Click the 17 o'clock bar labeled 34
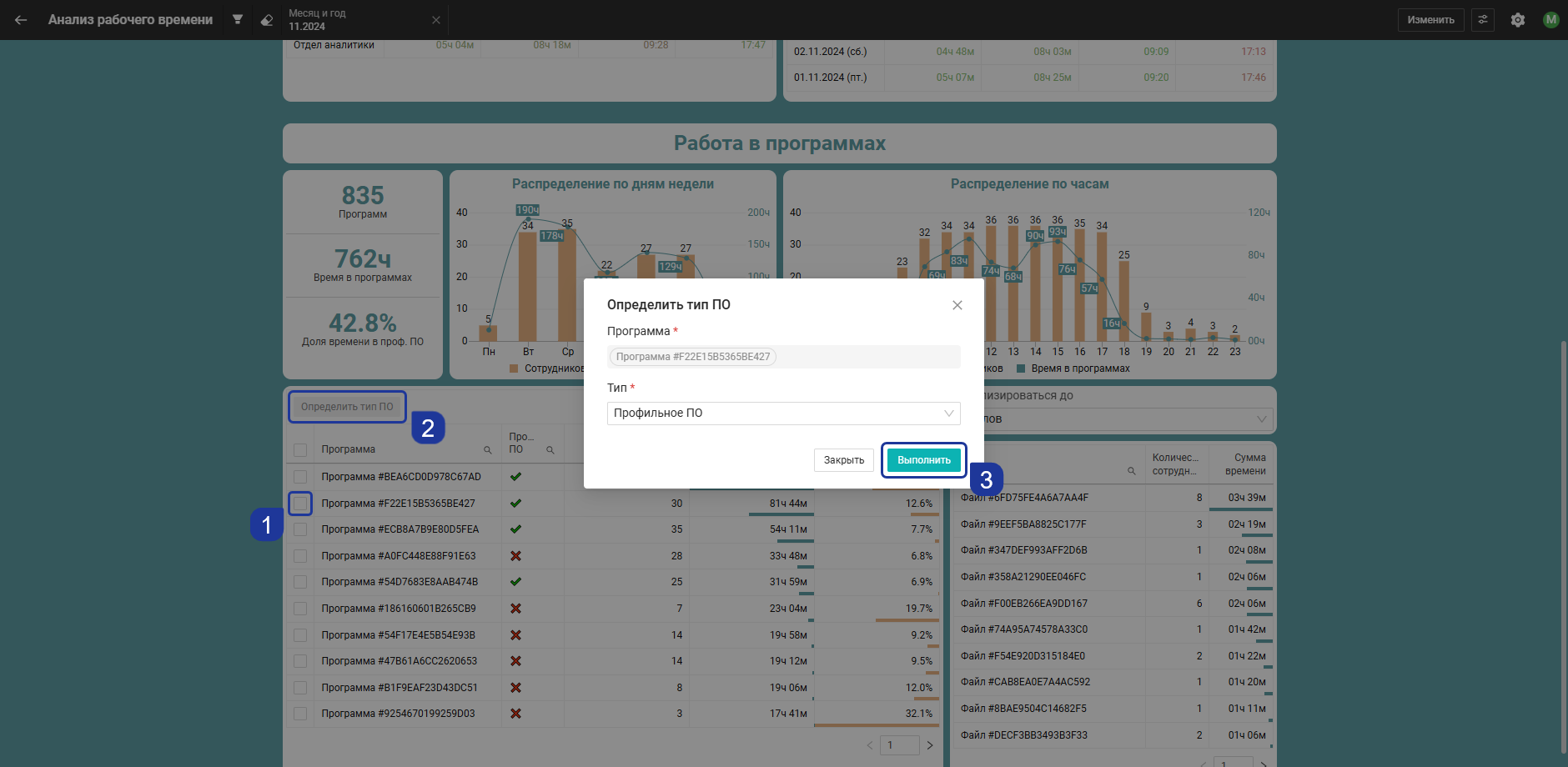1568x767 pixels. pyautogui.click(x=1102, y=287)
